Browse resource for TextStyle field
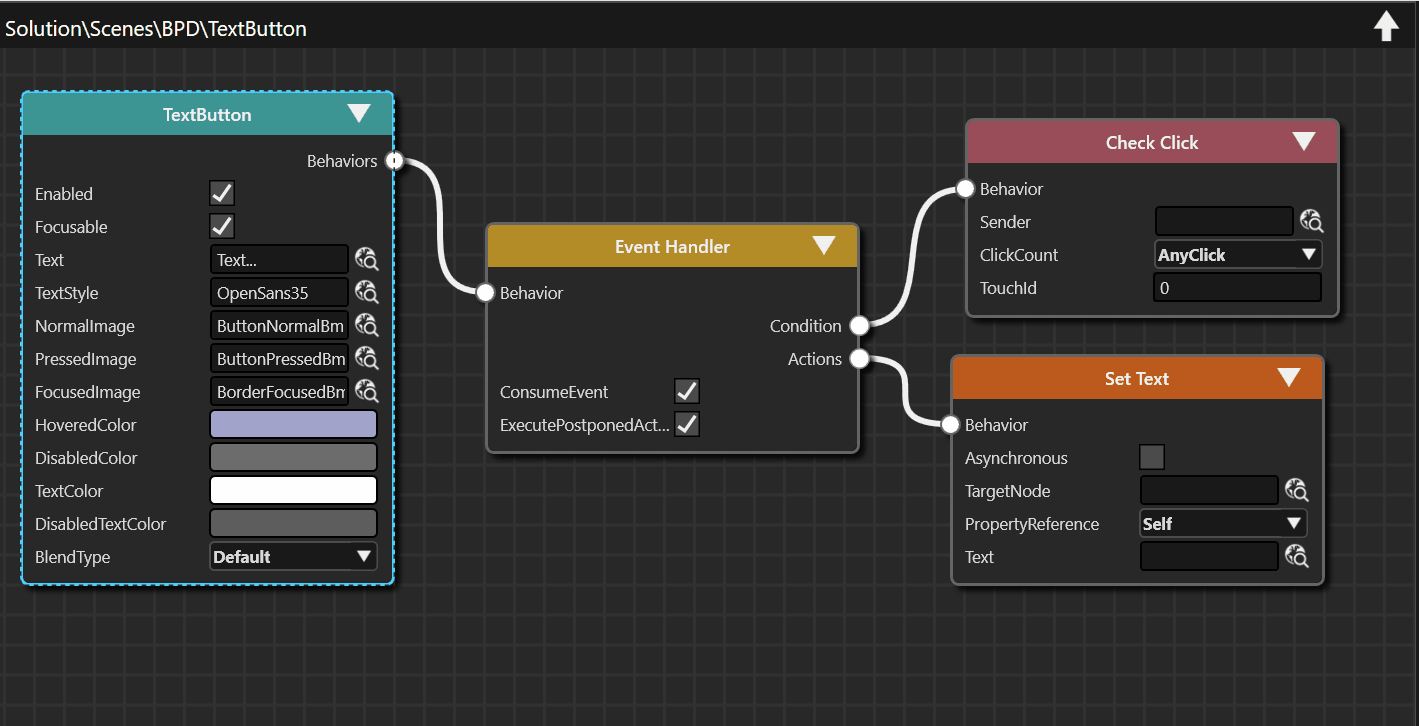The height and width of the screenshot is (726, 1419). pyautogui.click(x=367, y=293)
